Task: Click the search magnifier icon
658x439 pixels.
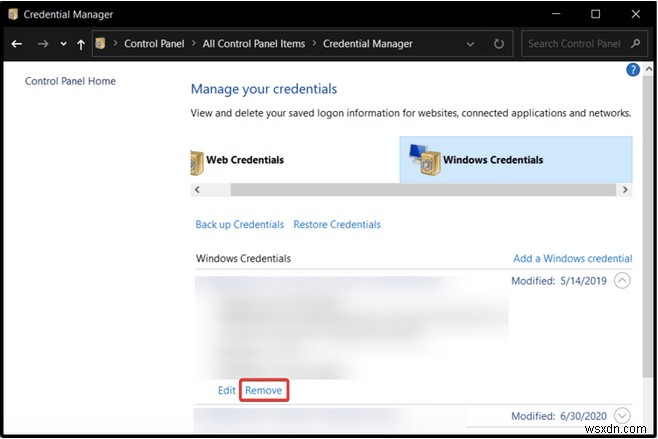Action: pos(635,44)
